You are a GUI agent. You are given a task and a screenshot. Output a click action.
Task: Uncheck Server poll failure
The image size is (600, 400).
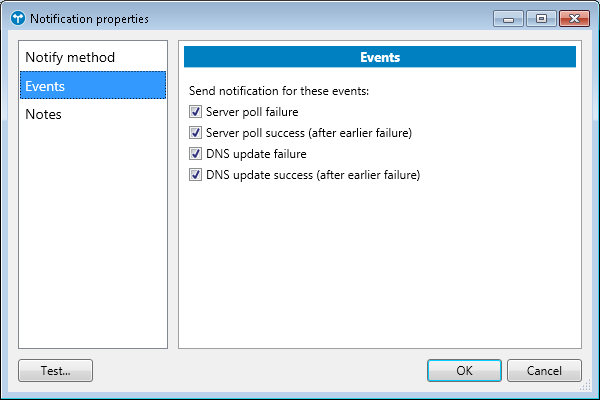[195, 112]
